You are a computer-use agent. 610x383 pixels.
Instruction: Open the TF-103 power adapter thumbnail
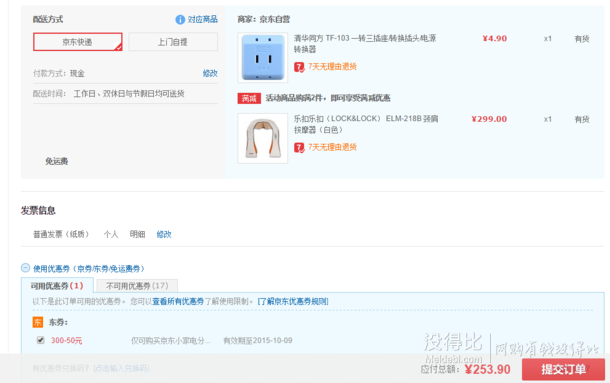pos(263,58)
